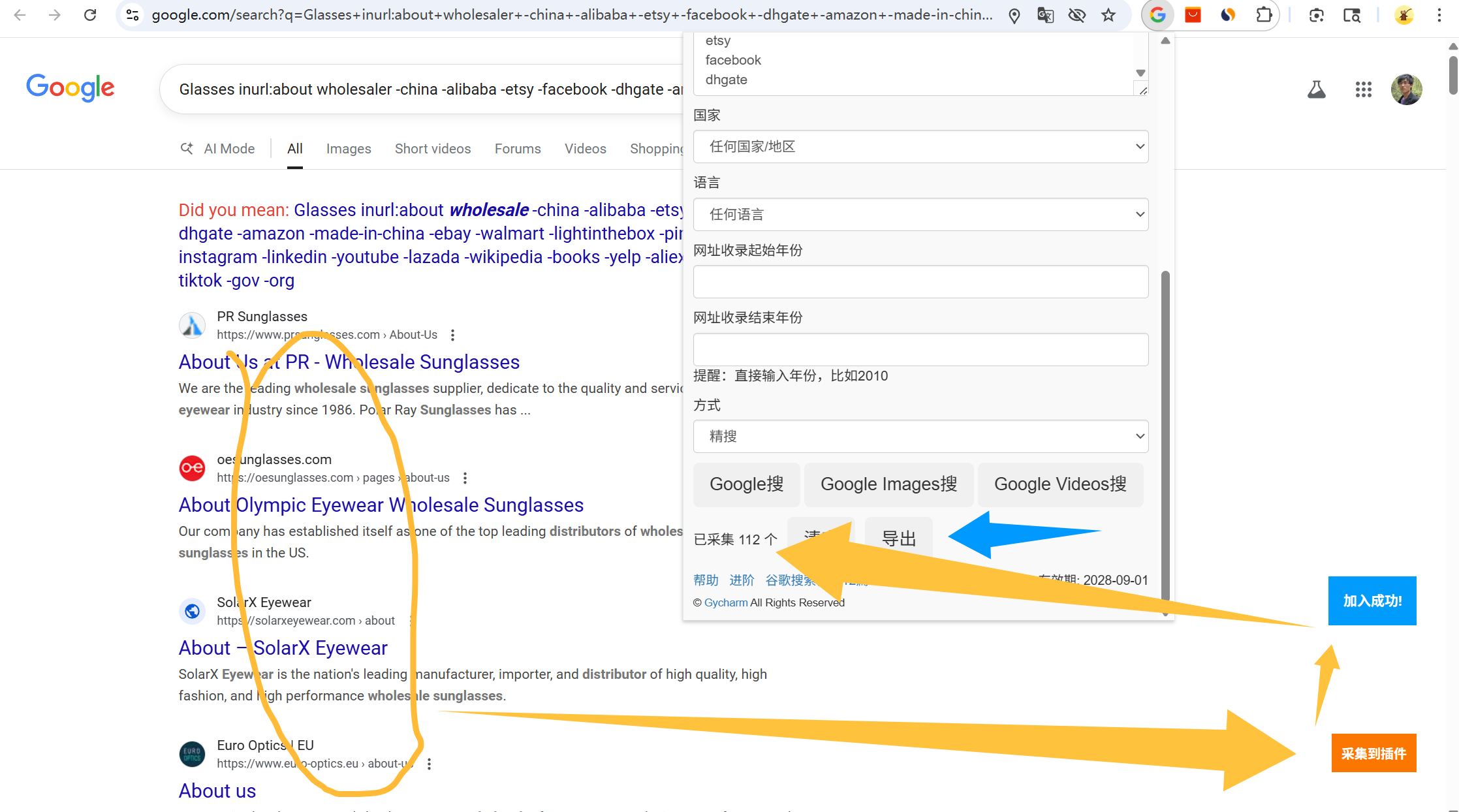The width and height of the screenshot is (1459, 812).
Task: Focus the 网址收录结束年份 end year field
Action: 920,349
